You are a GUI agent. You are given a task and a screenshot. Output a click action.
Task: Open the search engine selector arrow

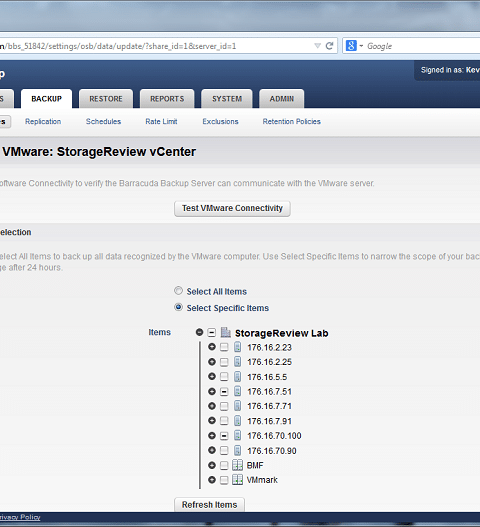coord(361,46)
